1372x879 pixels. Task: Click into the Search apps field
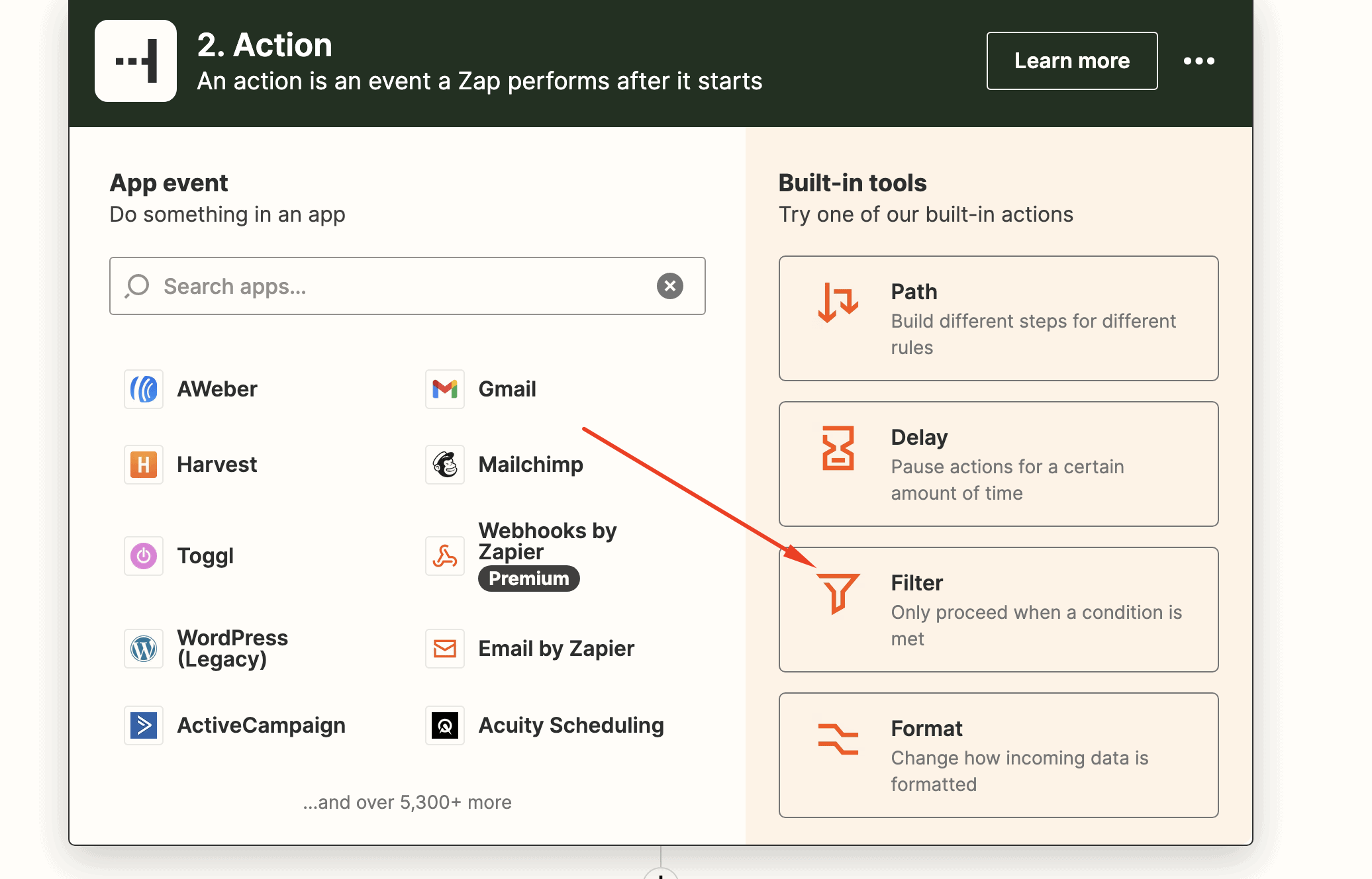click(407, 286)
